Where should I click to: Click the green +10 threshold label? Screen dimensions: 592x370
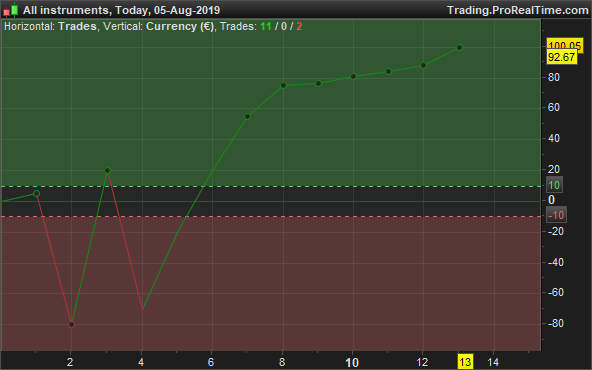pos(554,185)
